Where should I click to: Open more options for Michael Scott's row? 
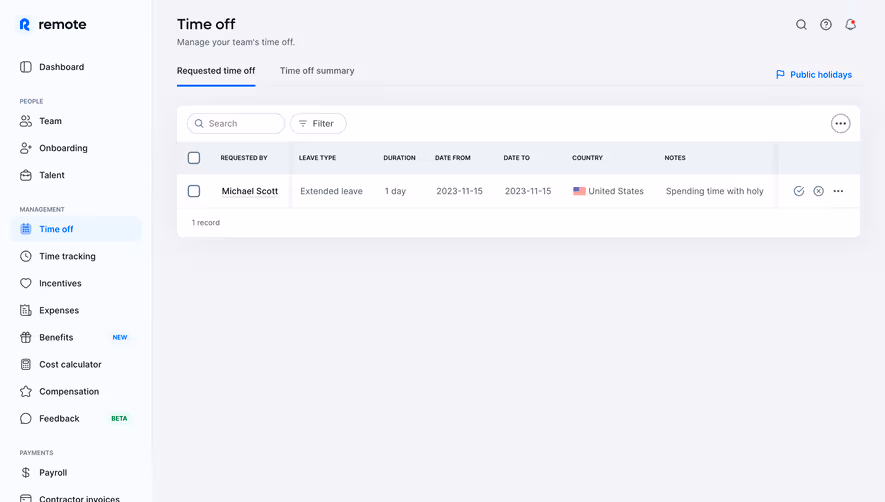click(x=838, y=191)
